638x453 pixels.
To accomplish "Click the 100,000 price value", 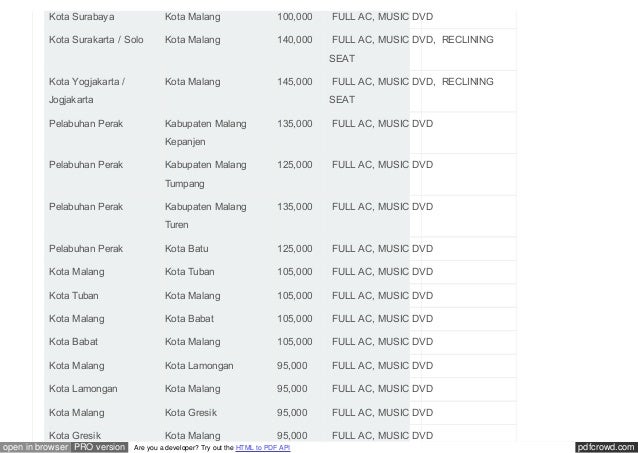I will point(295,17).
